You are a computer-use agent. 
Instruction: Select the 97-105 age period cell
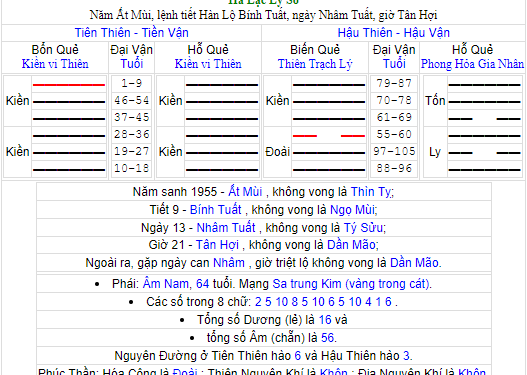[x=394, y=151]
